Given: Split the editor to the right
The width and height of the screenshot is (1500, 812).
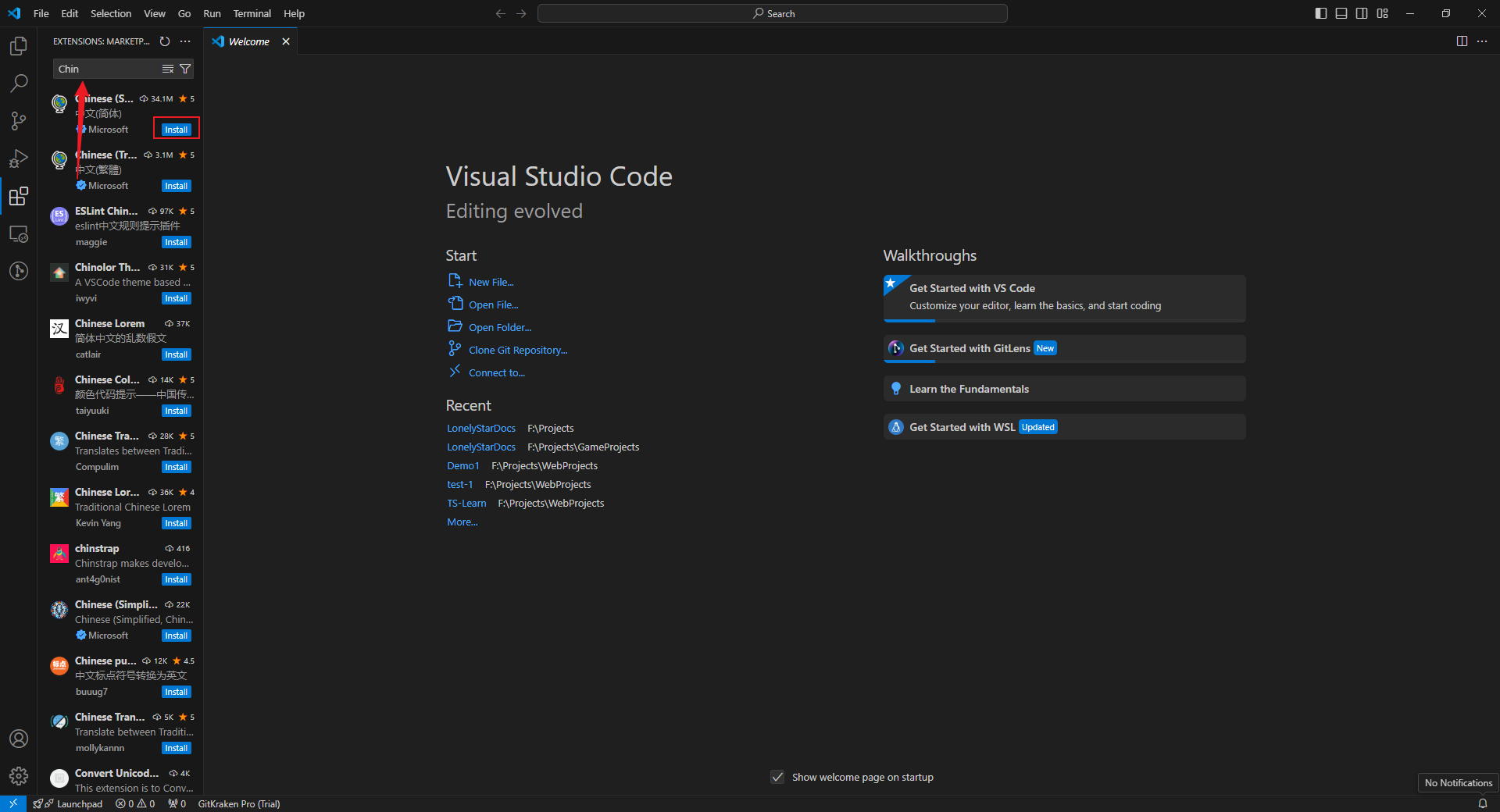Looking at the screenshot, I should click(x=1462, y=41).
